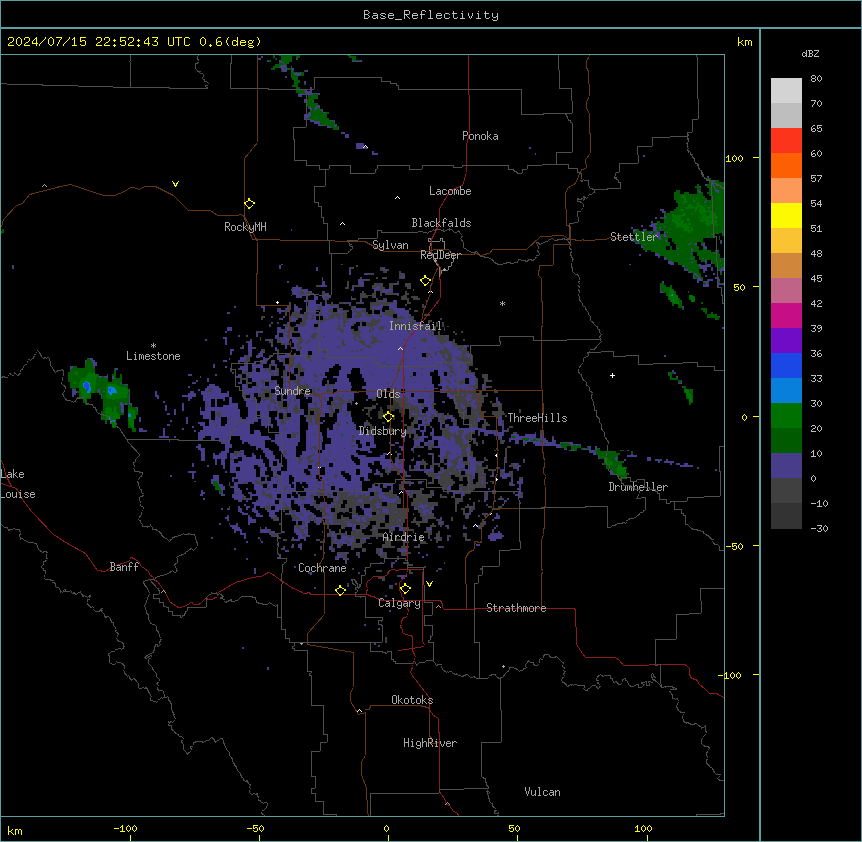Select the Banff label
Viewport: 862px width, 842px height.
(x=124, y=567)
